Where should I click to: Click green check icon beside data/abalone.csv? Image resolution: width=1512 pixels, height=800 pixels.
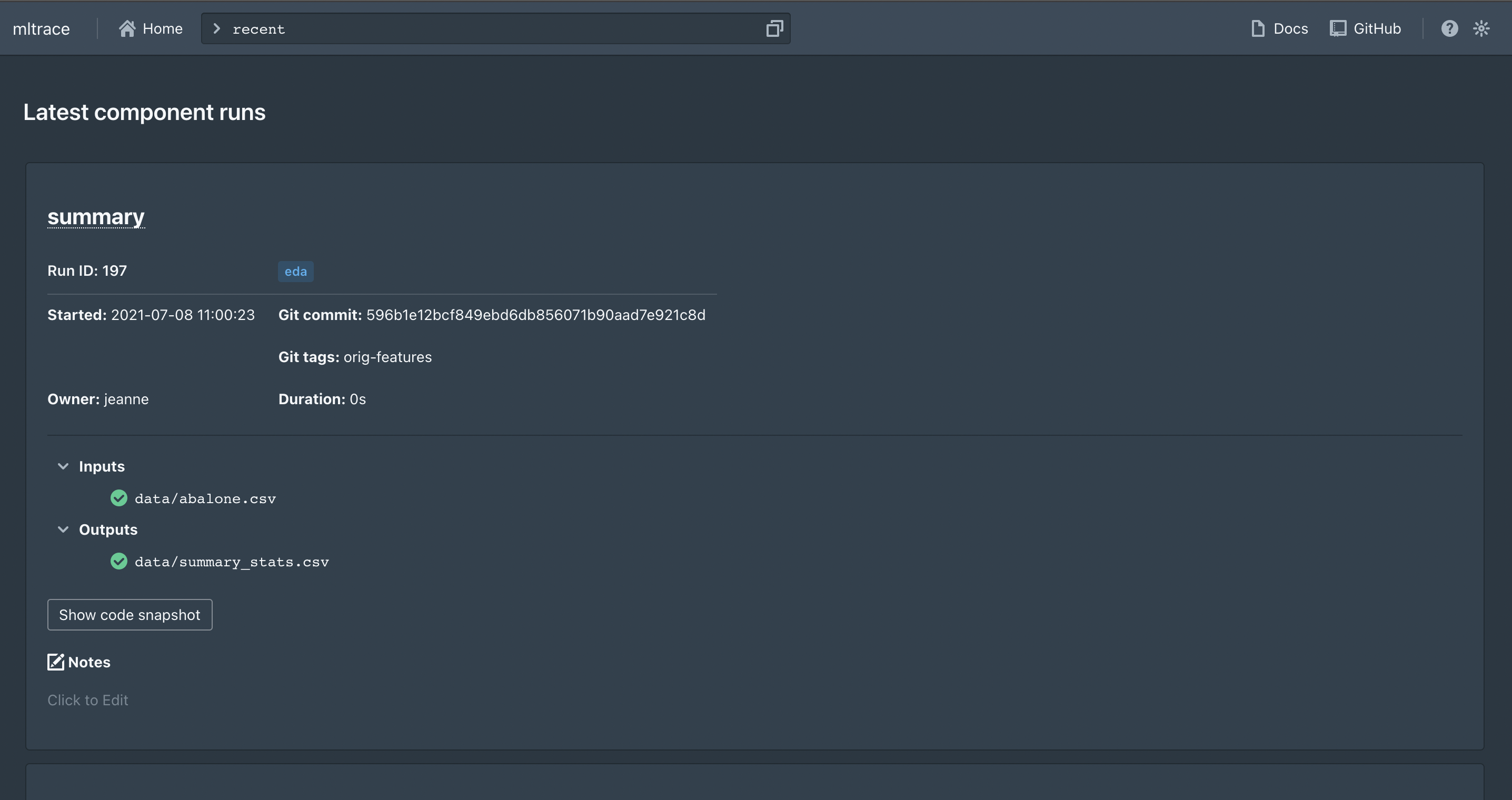[118, 498]
